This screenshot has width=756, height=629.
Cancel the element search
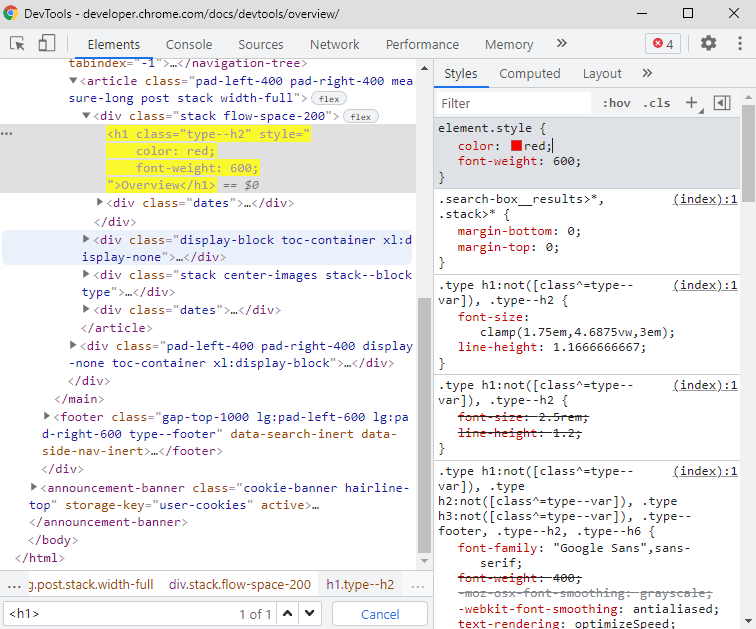click(x=380, y=614)
